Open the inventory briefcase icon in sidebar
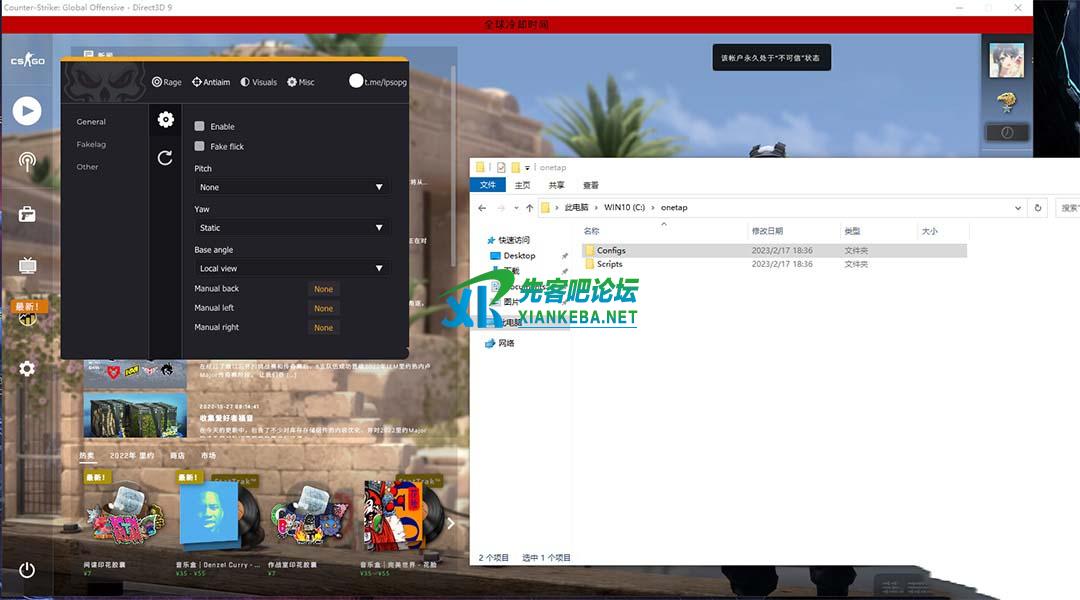Viewport: 1080px width, 600px height. click(x=27, y=214)
